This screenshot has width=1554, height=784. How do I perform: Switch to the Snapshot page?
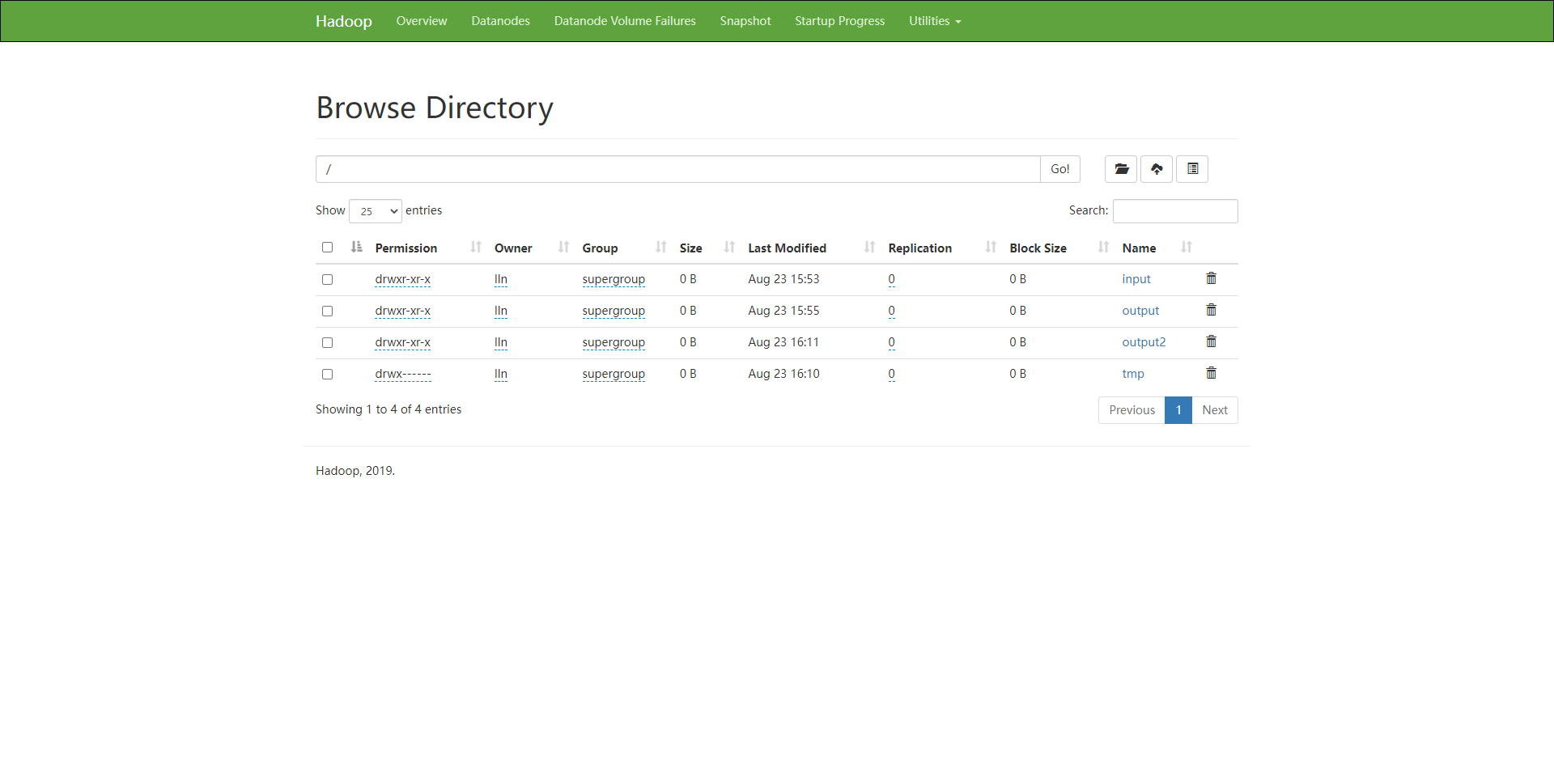(x=745, y=21)
